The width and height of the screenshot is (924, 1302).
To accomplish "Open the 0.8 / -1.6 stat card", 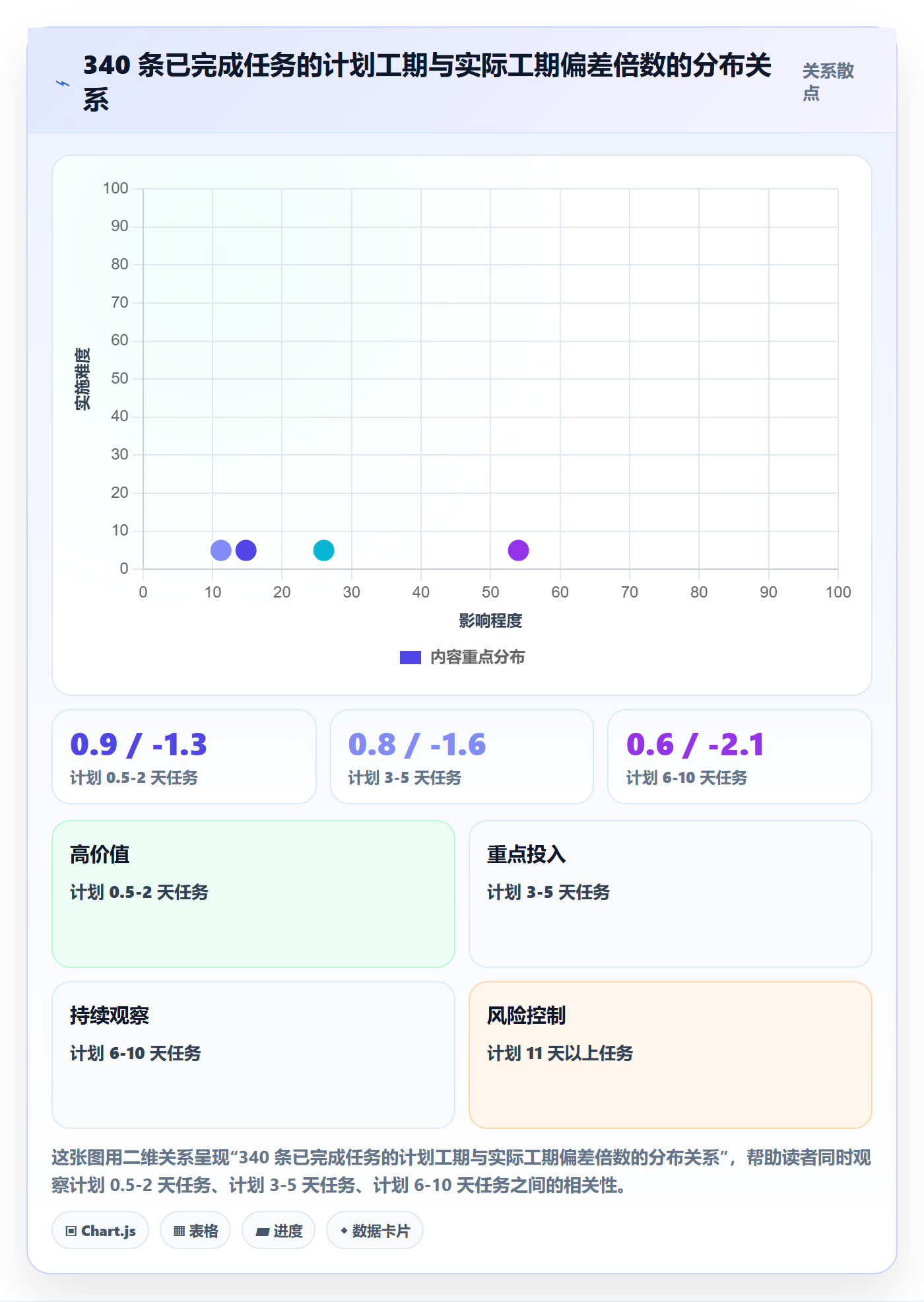I will (x=462, y=757).
